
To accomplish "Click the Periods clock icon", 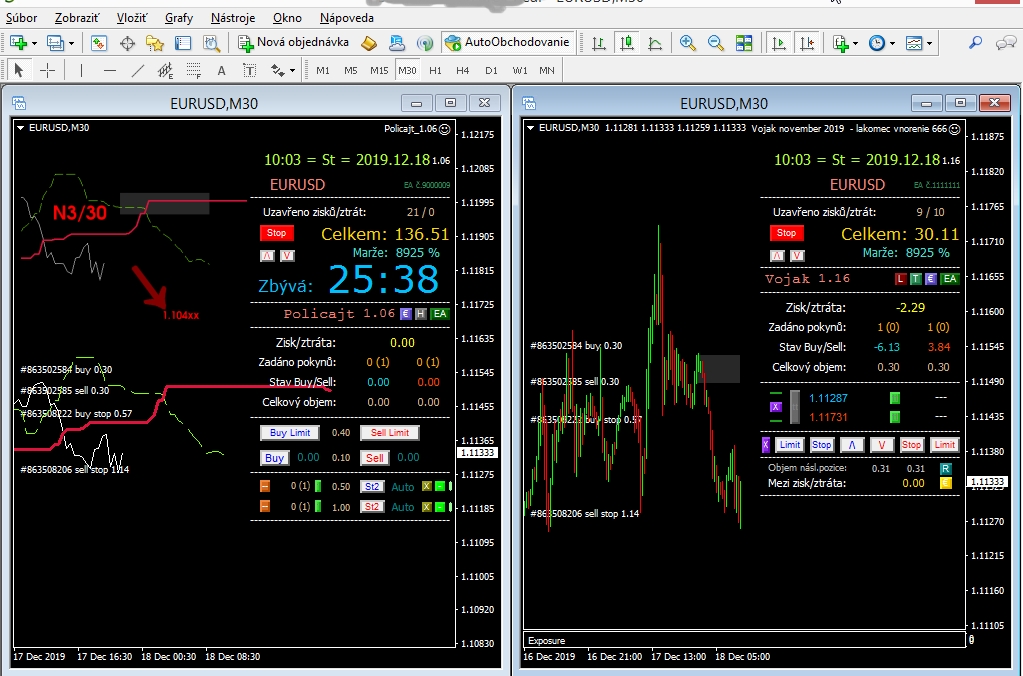I will pyautogui.click(x=876, y=43).
